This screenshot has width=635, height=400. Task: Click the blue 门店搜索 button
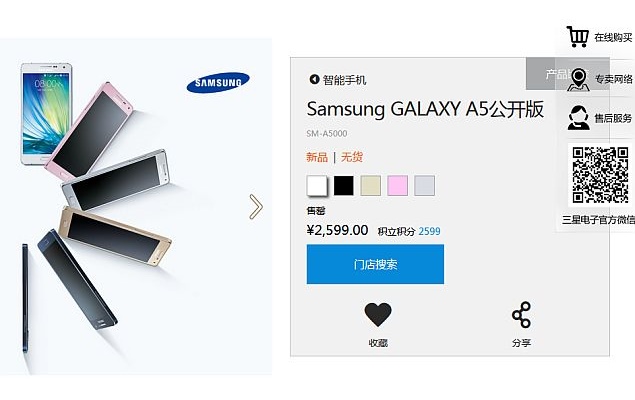375,265
